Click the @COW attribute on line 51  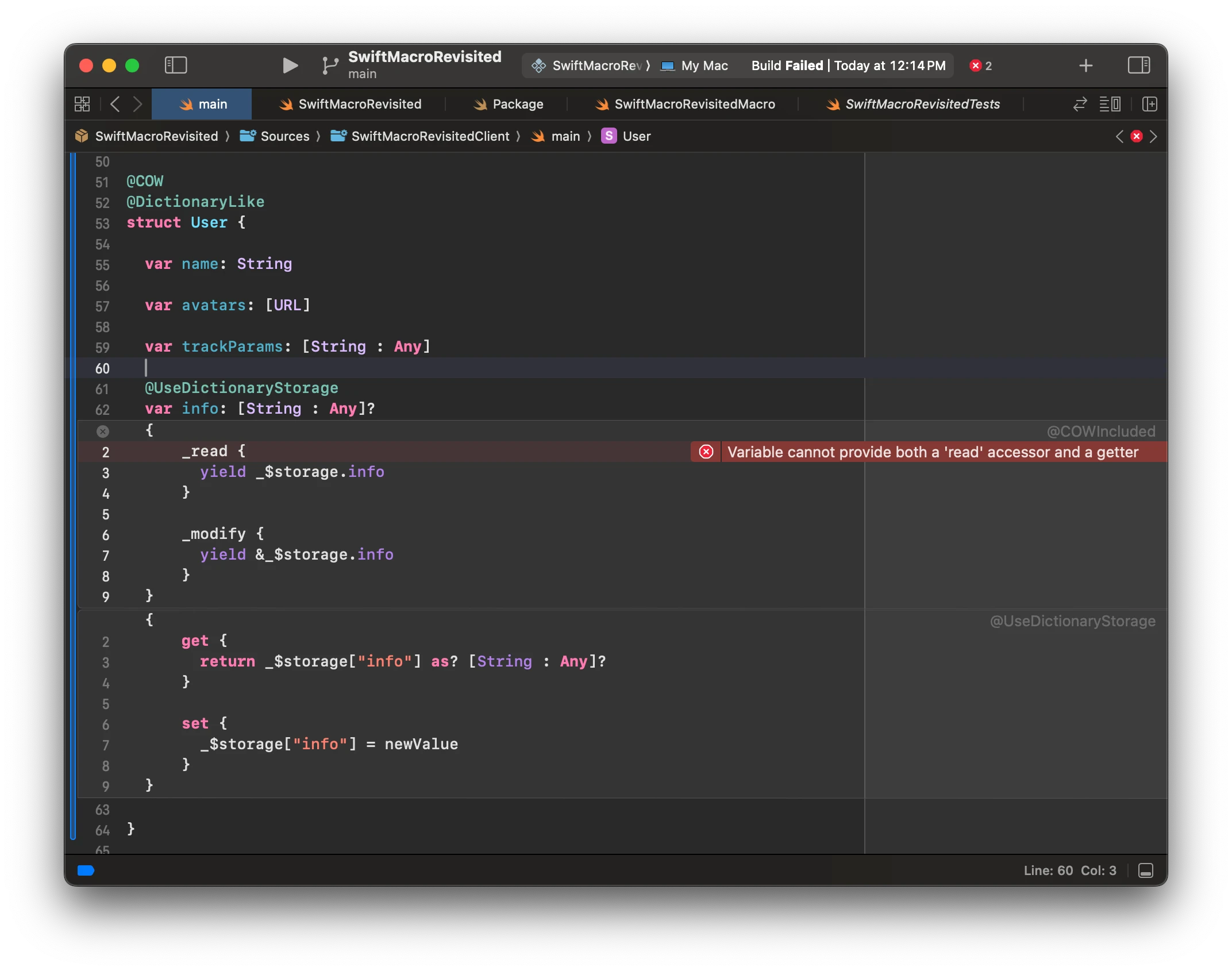[145, 181]
